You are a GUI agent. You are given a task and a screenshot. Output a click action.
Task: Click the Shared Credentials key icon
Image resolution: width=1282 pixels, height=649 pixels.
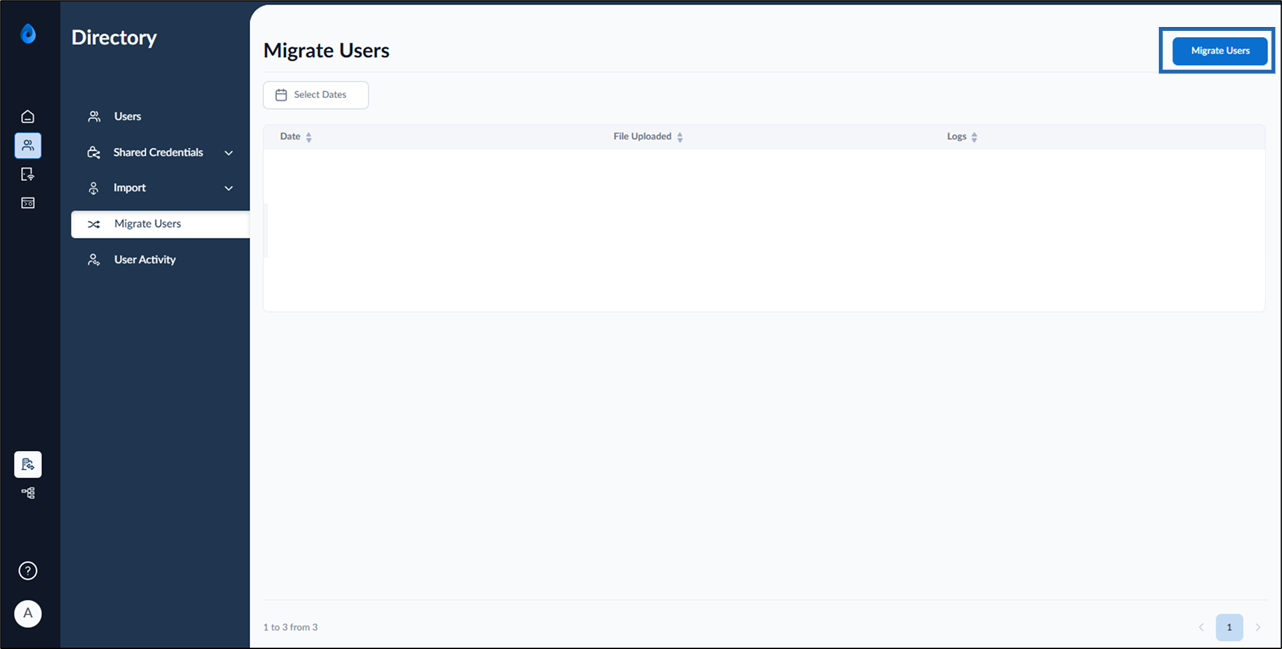[94, 153]
